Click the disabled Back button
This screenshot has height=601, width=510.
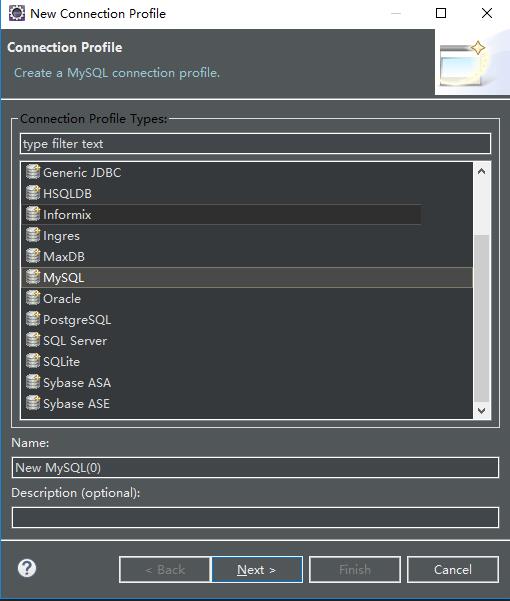165,570
